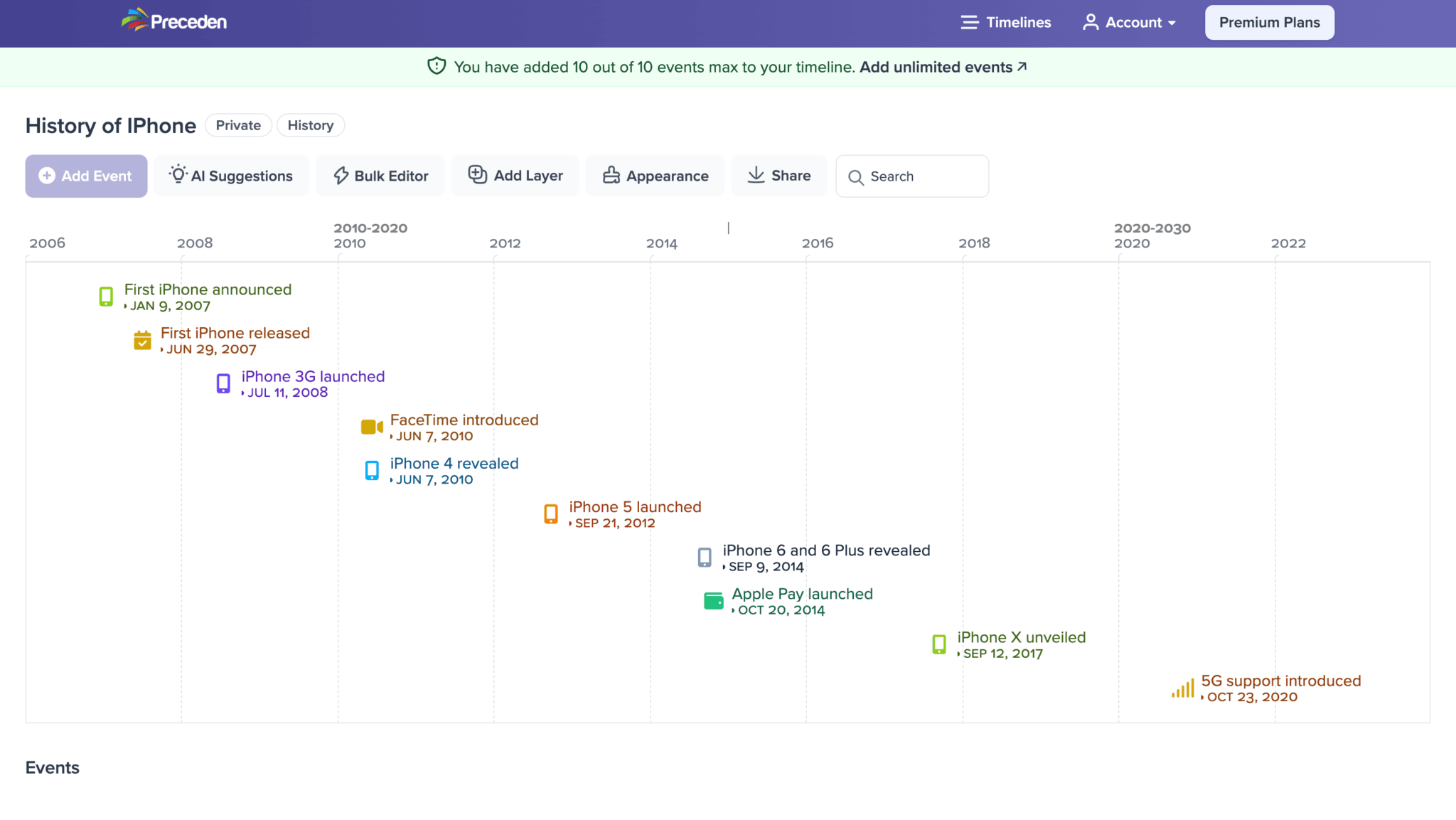Open the Share options

click(779, 176)
